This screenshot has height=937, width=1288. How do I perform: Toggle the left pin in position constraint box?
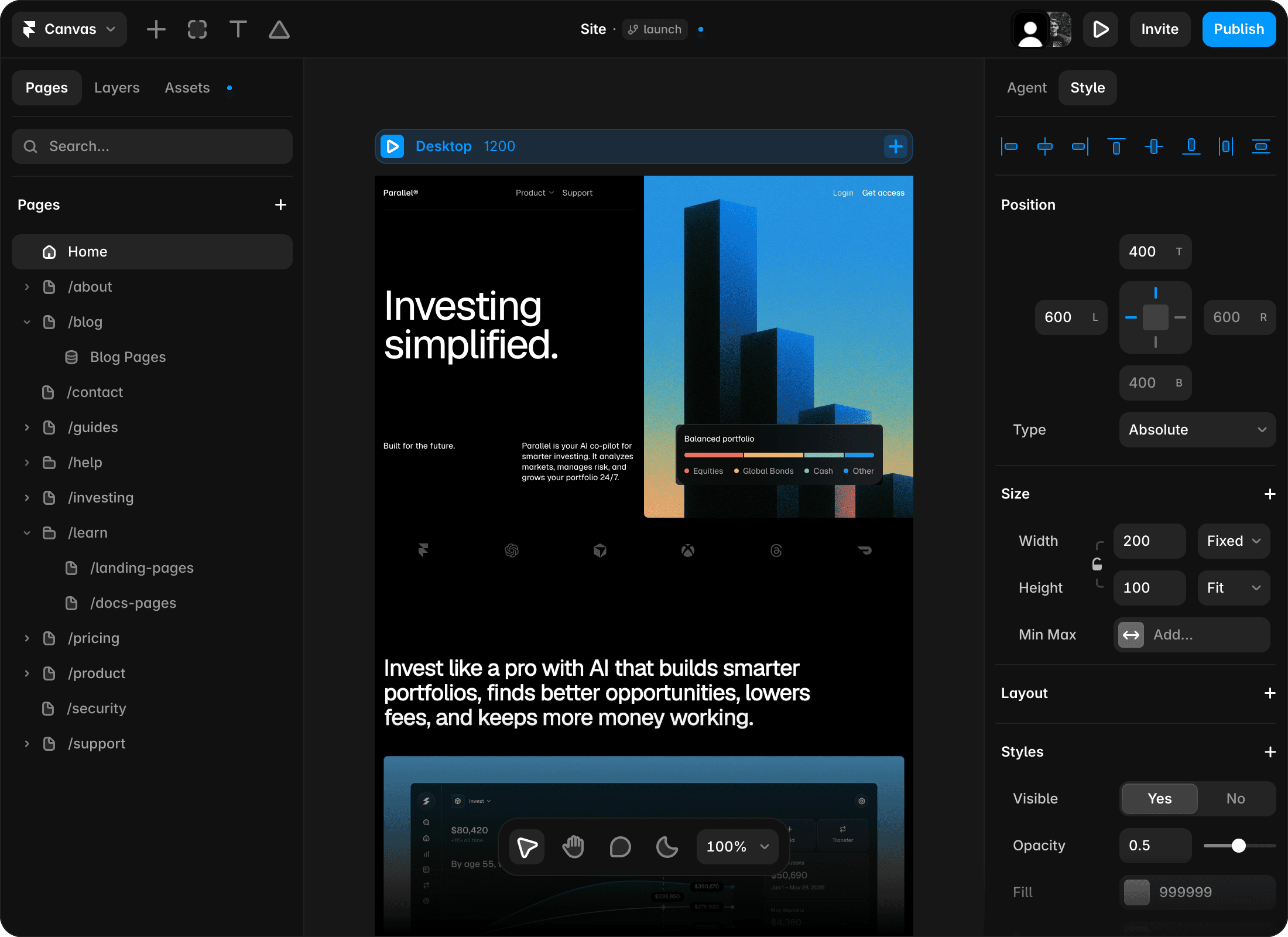tap(1131, 317)
